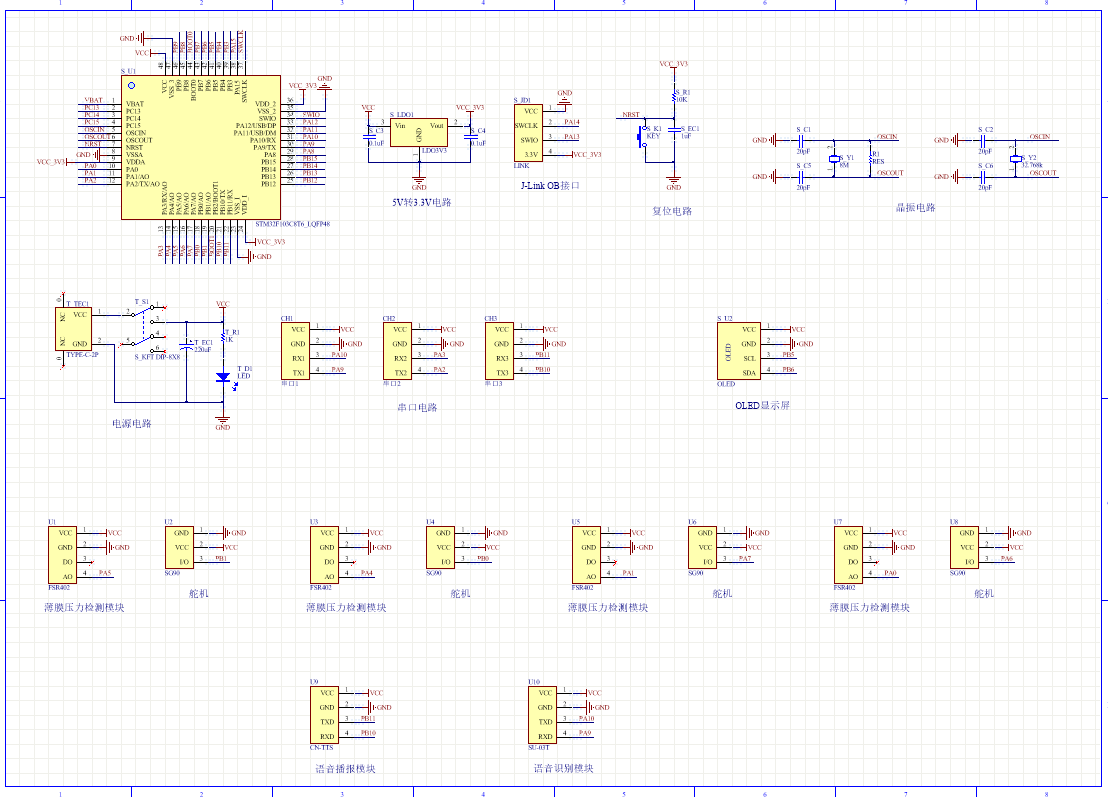Select the T_D1 LED diode symbol
1108x797 pixels.
[222, 378]
